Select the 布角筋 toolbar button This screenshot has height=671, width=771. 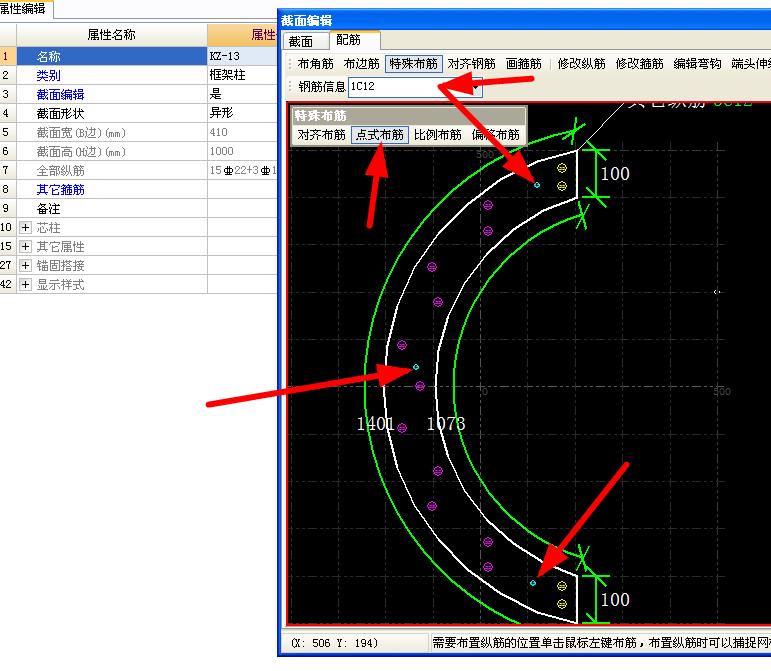(315, 64)
